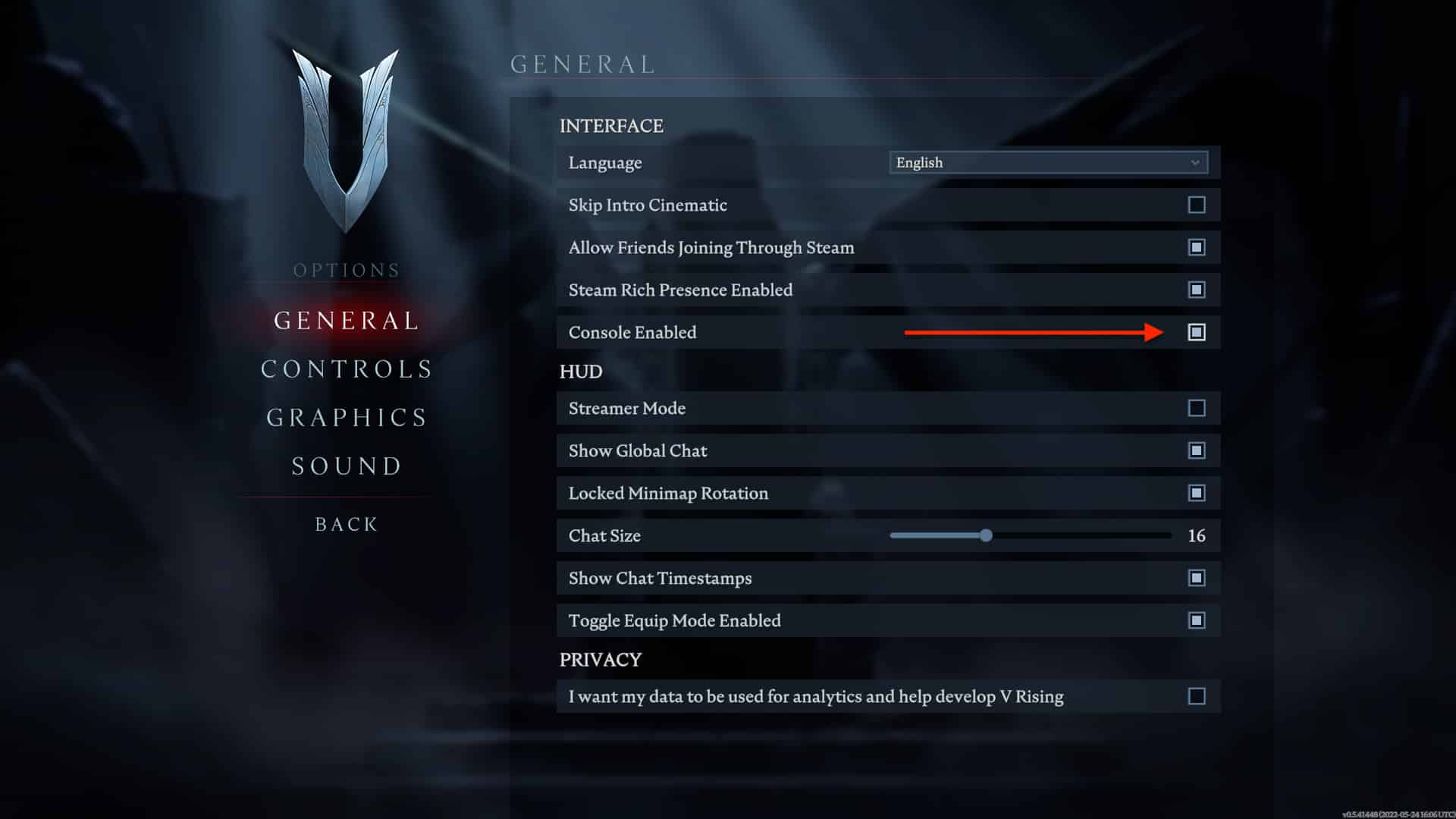Image resolution: width=1456 pixels, height=819 pixels.
Task: Enable Streamer Mode toggle
Action: tap(1196, 408)
